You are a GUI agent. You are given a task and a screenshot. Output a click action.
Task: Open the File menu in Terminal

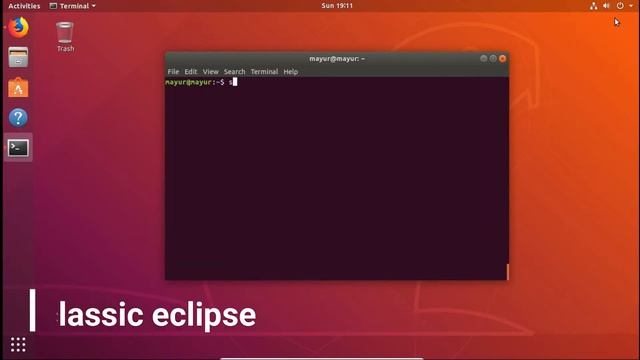[x=173, y=71]
